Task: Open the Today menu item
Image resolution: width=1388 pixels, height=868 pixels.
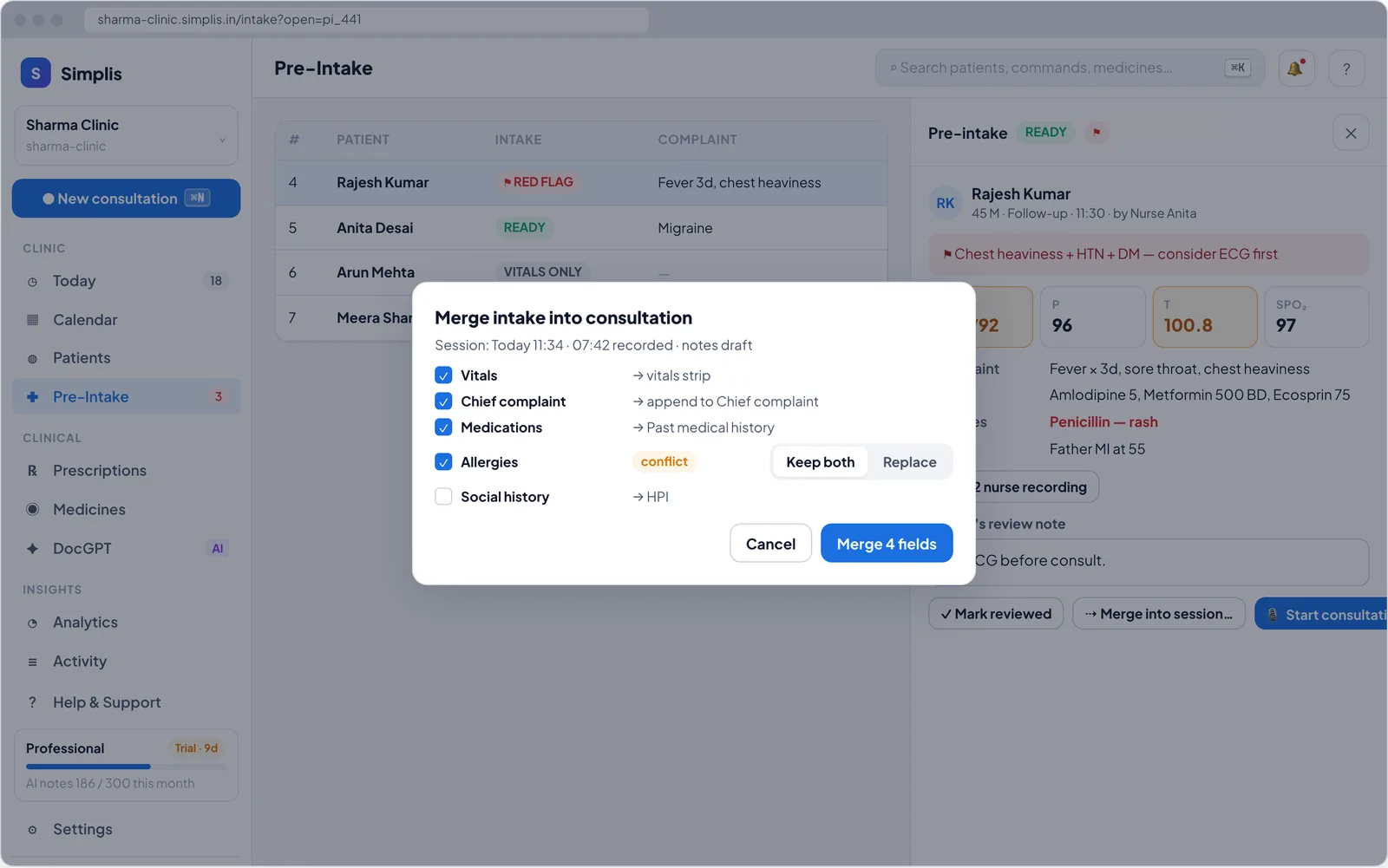Action: pos(126,281)
